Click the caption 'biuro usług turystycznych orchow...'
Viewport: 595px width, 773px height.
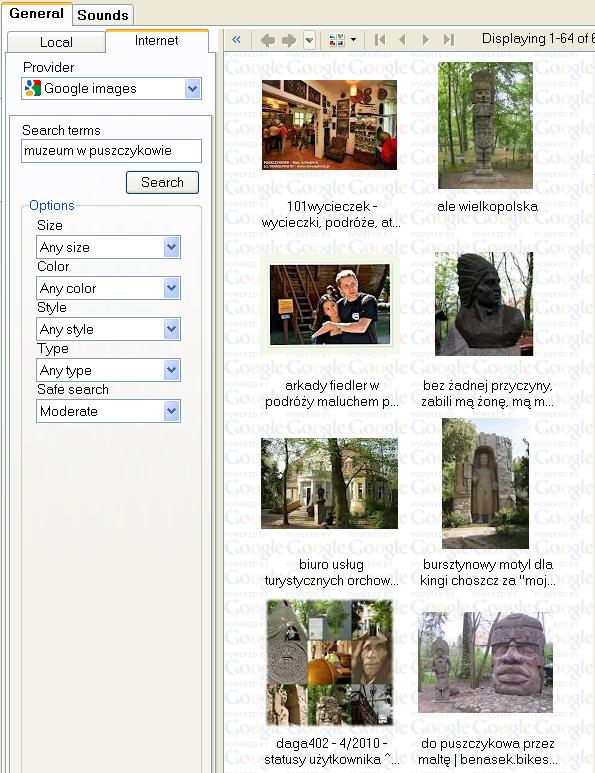(331, 572)
